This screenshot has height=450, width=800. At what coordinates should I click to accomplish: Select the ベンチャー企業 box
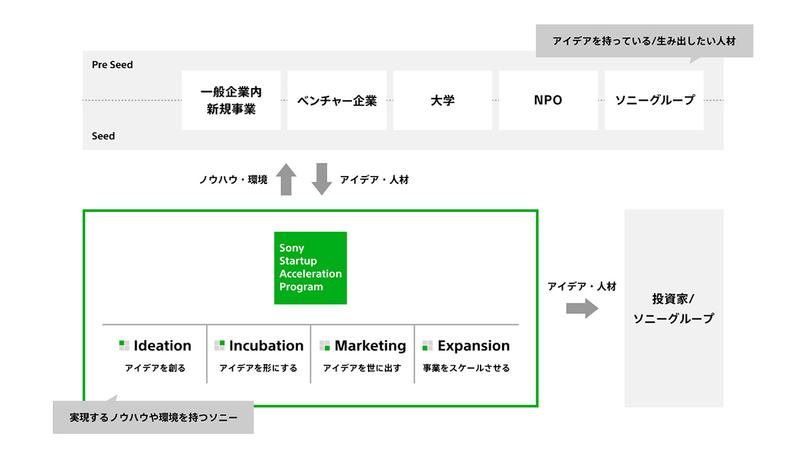[338, 100]
